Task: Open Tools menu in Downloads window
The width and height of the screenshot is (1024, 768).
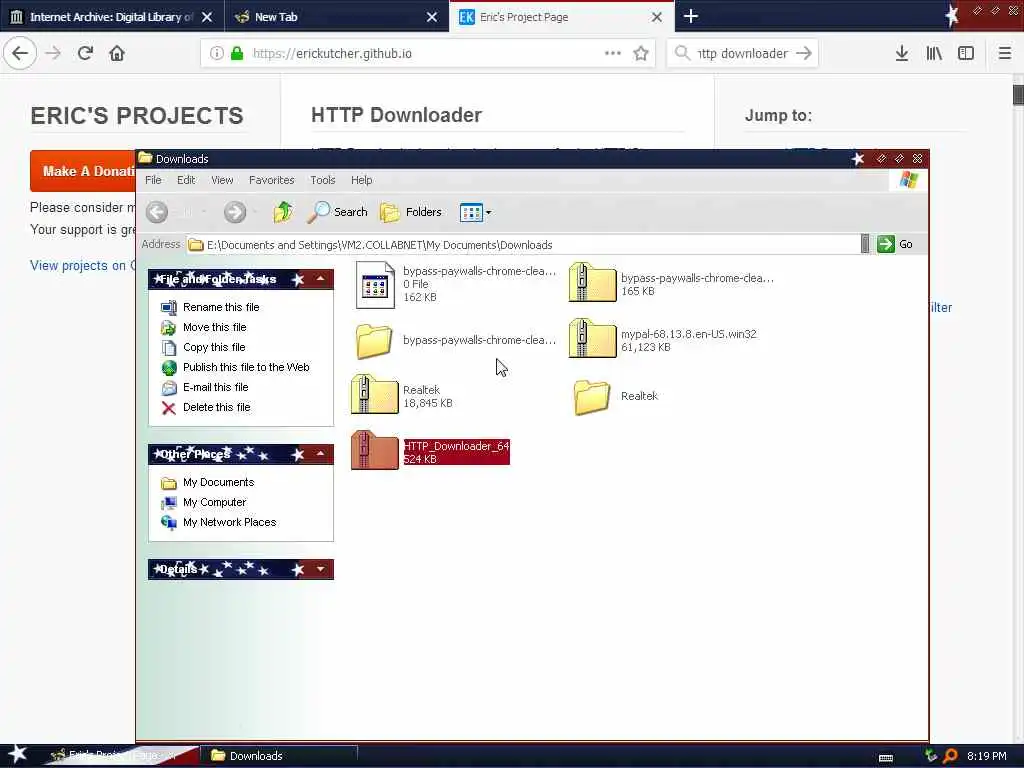Action: (323, 180)
